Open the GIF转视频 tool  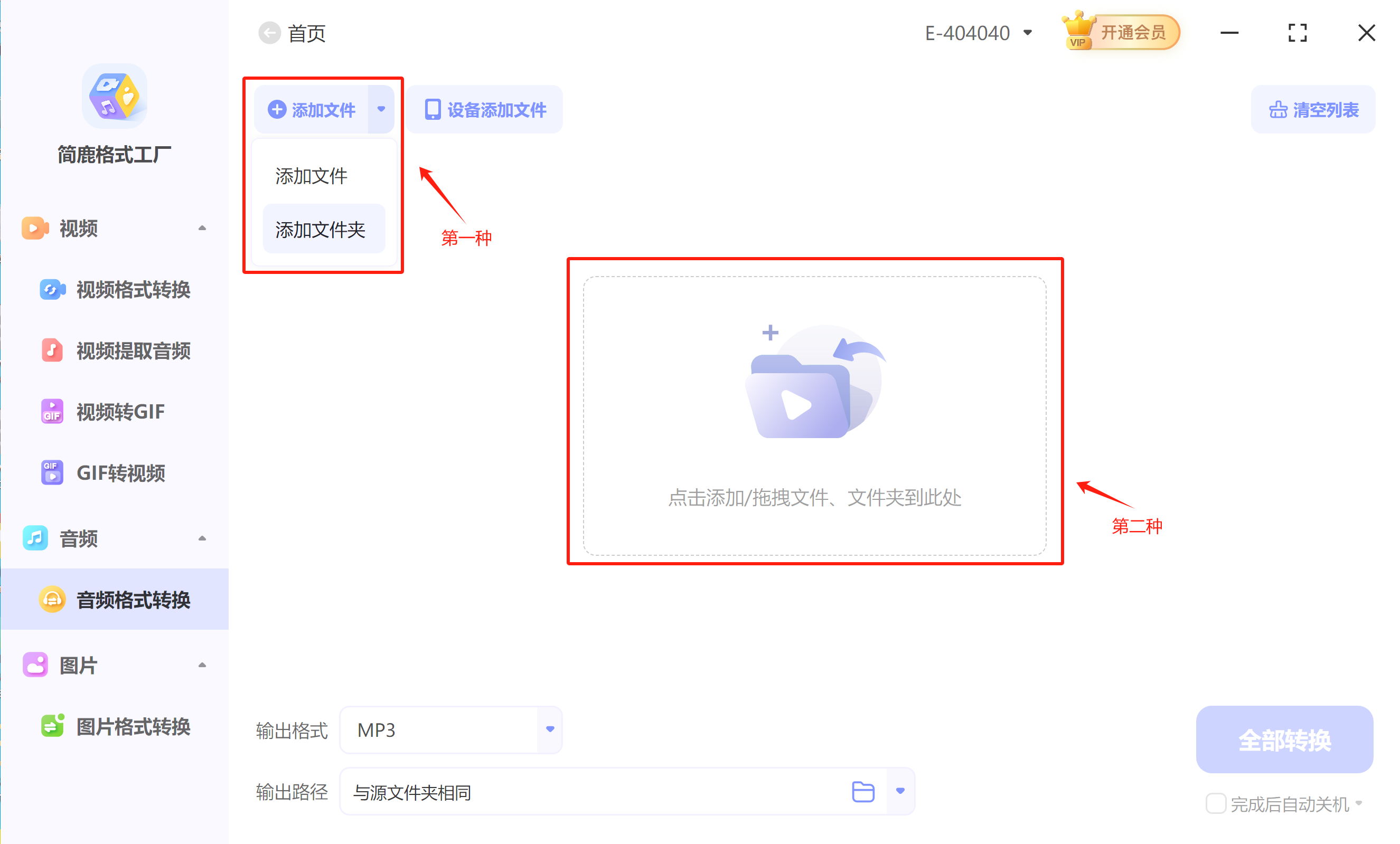click(120, 472)
